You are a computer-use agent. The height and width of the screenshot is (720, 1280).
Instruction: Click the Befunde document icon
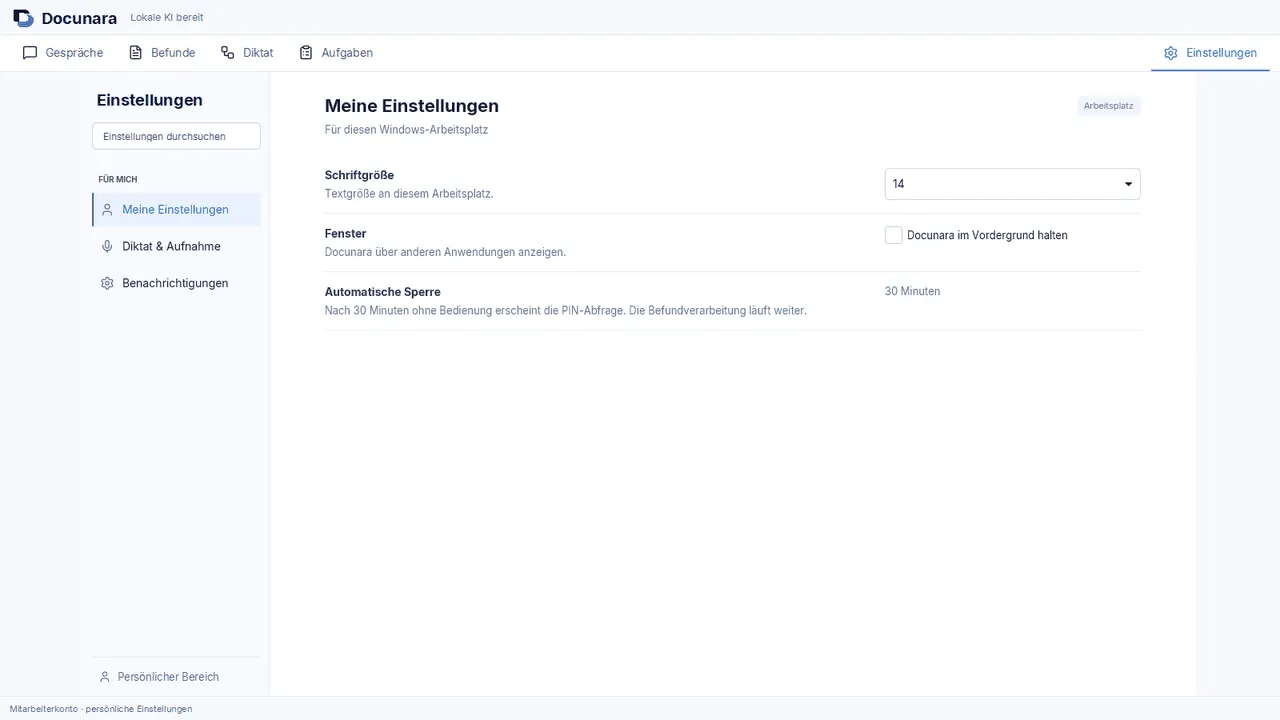point(136,53)
